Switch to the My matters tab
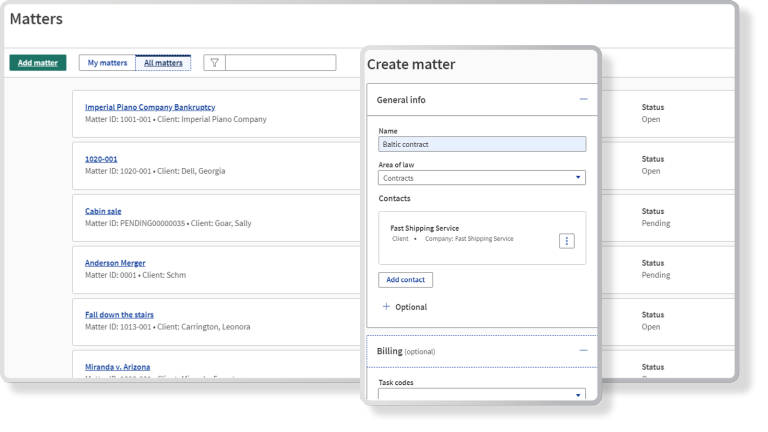This screenshot has height=432, width=768. tap(107, 63)
